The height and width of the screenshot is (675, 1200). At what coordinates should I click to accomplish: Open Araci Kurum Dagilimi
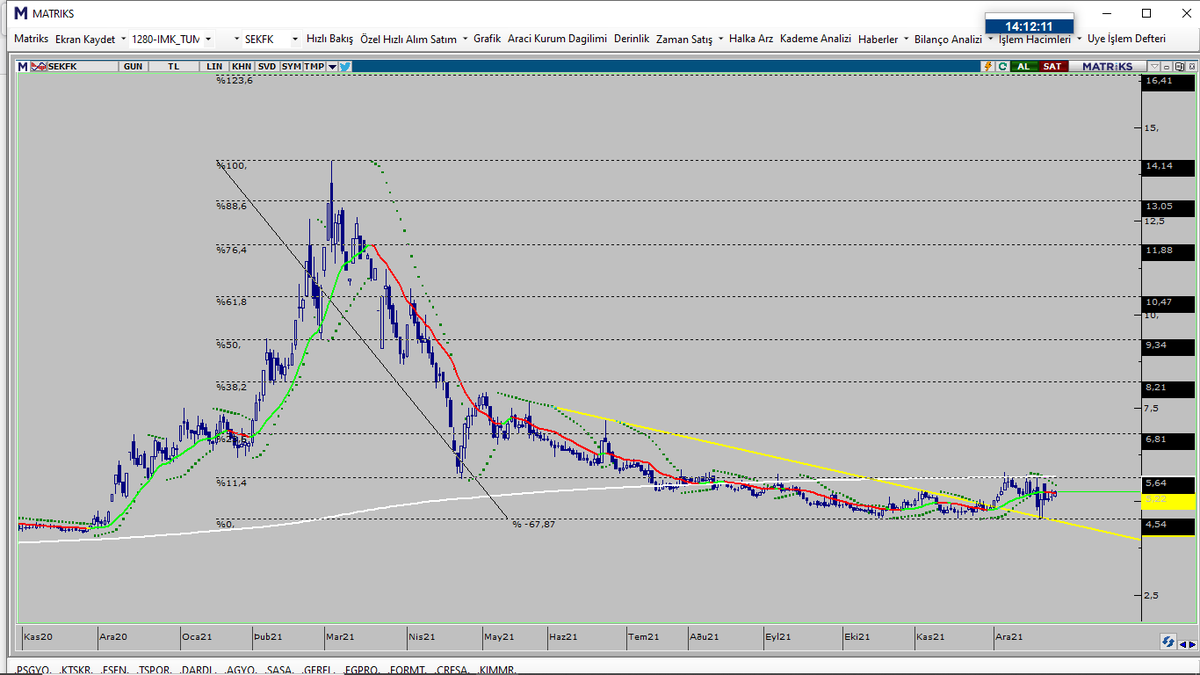[x=557, y=39]
